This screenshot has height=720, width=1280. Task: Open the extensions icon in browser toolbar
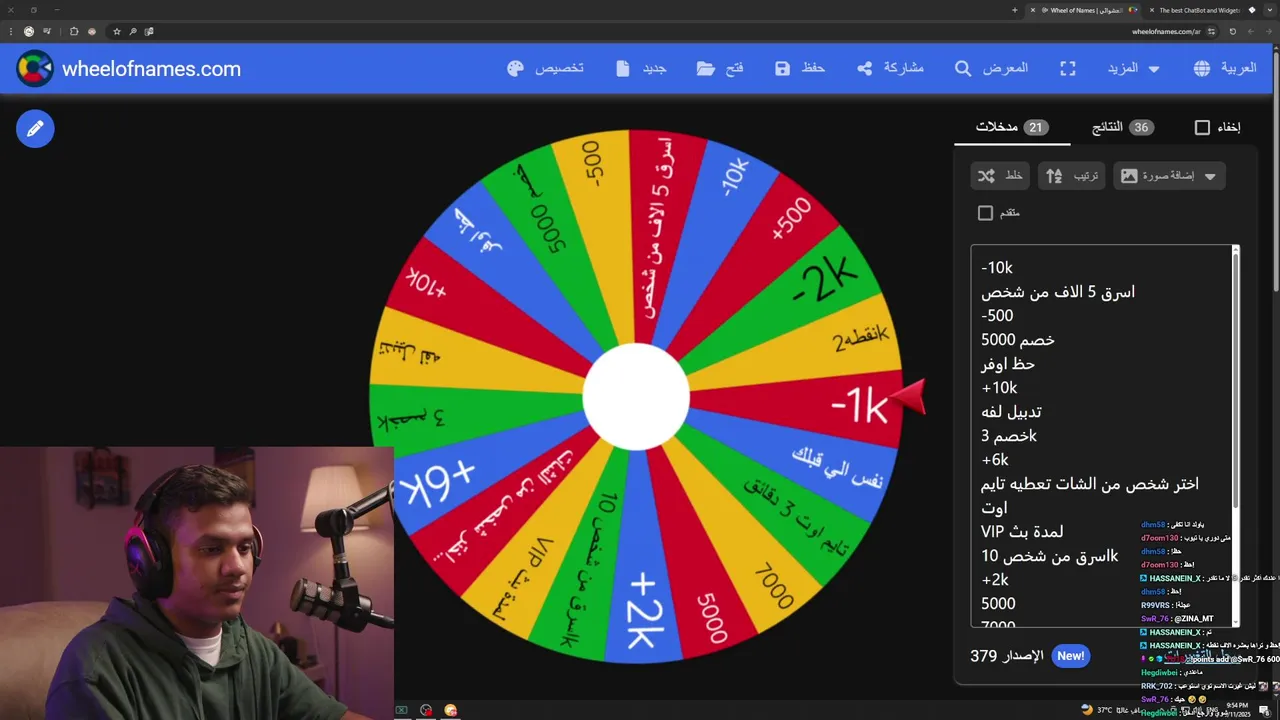74,31
